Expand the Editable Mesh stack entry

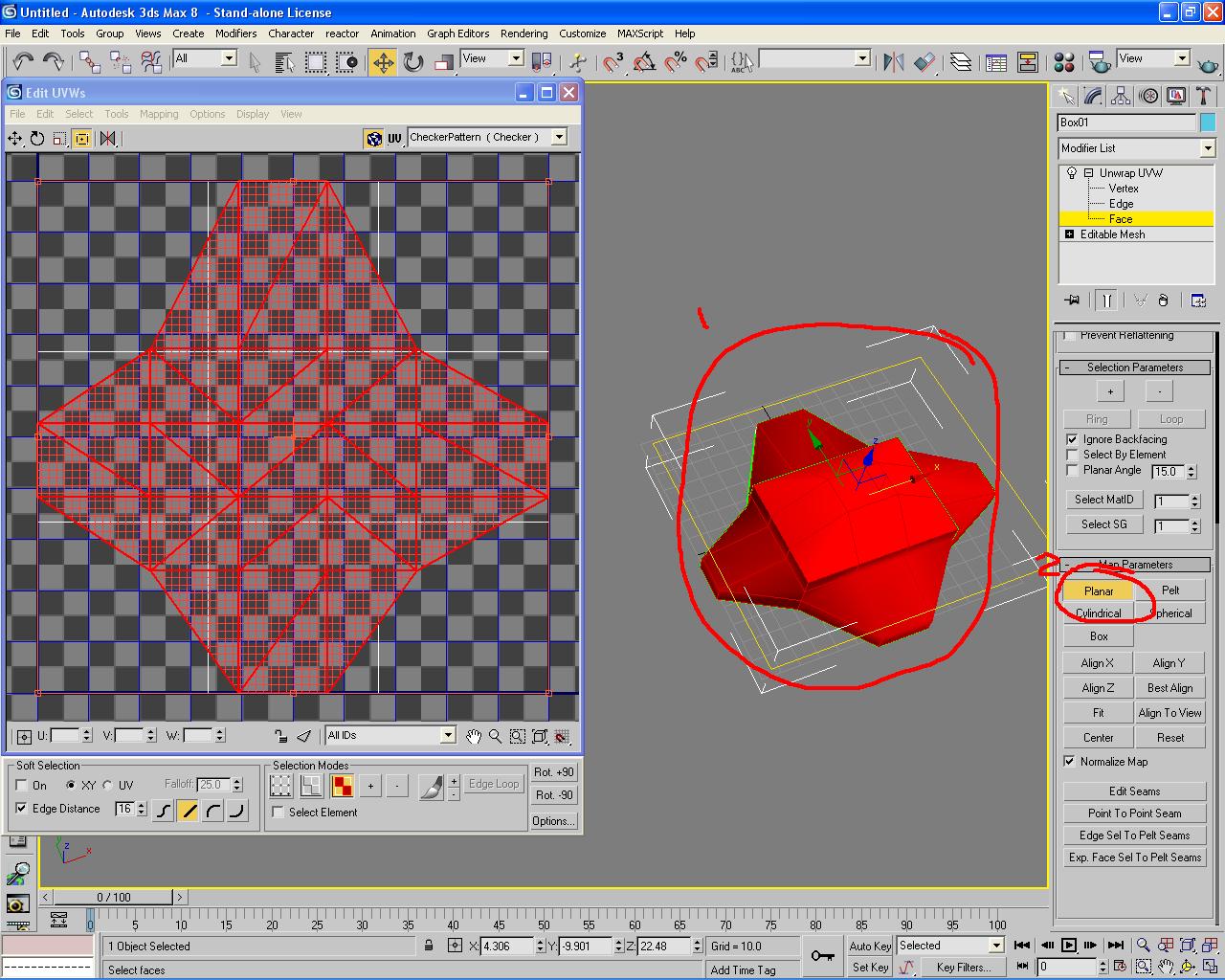tap(1069, 234)
